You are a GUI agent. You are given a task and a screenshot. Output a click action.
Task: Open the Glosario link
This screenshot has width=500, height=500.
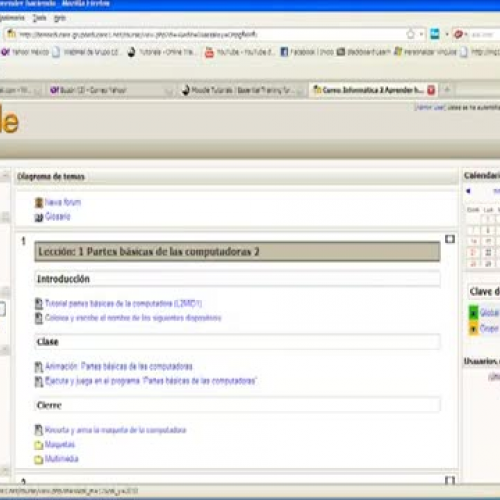(58, 217)
